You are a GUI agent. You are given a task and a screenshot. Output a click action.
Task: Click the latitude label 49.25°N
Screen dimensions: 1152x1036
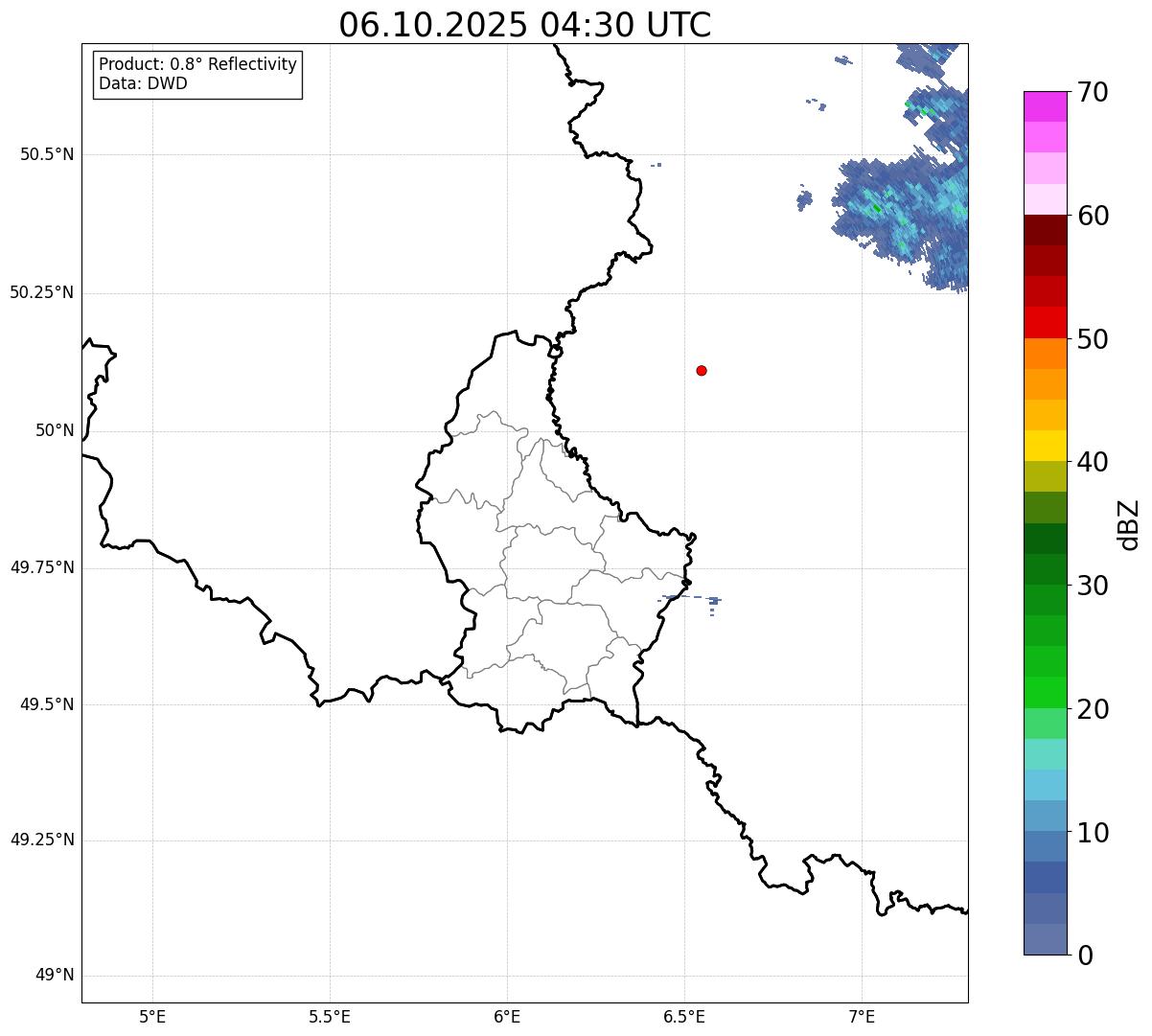[x=42, y=840]
